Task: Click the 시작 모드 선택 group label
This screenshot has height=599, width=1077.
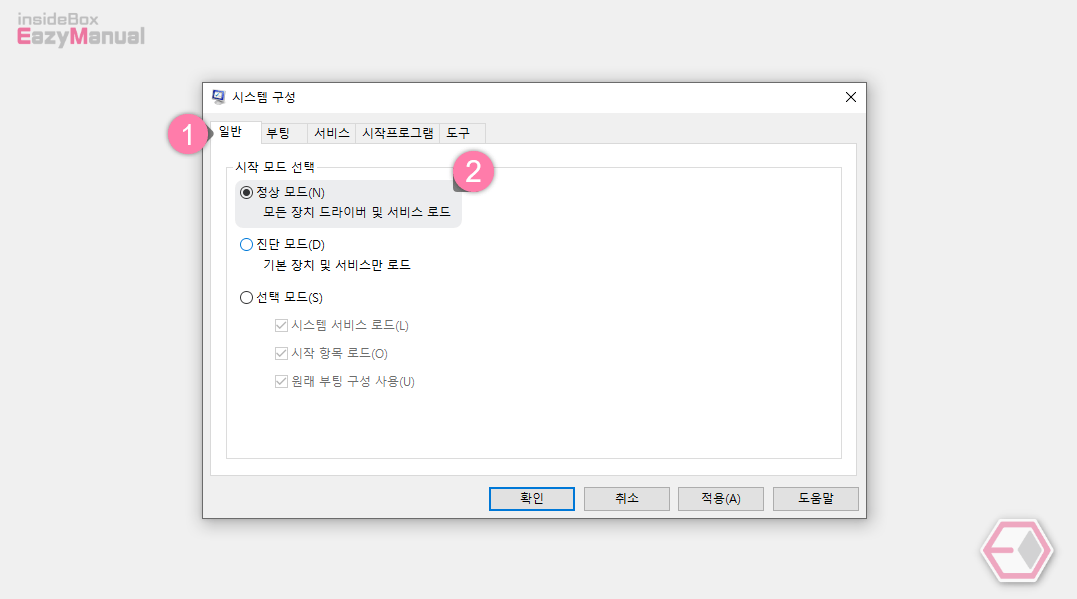Action: (275, 167)
